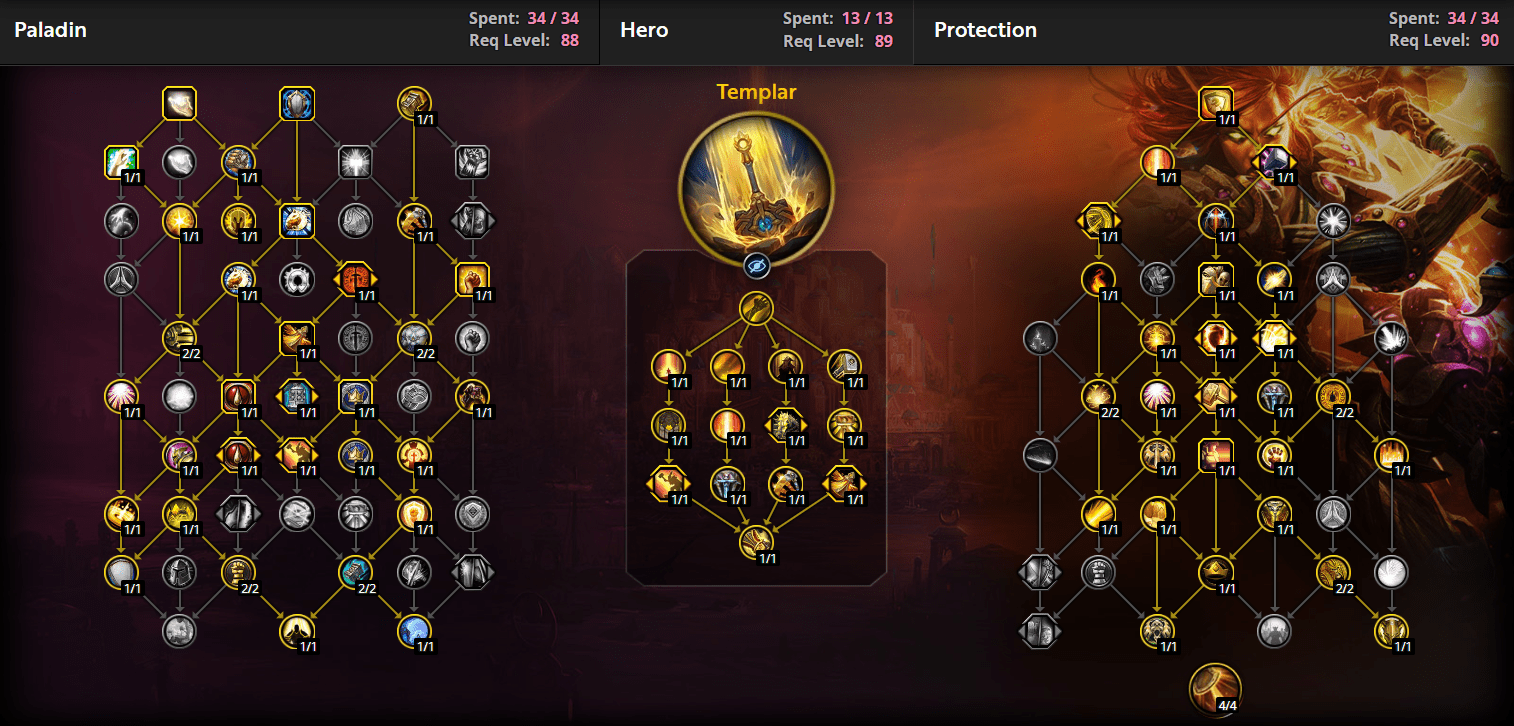This screenshot has width=1514, height=726.
Task: Open the leftmost bottom-row Templar choice node
Action: [x=668, y=484]
